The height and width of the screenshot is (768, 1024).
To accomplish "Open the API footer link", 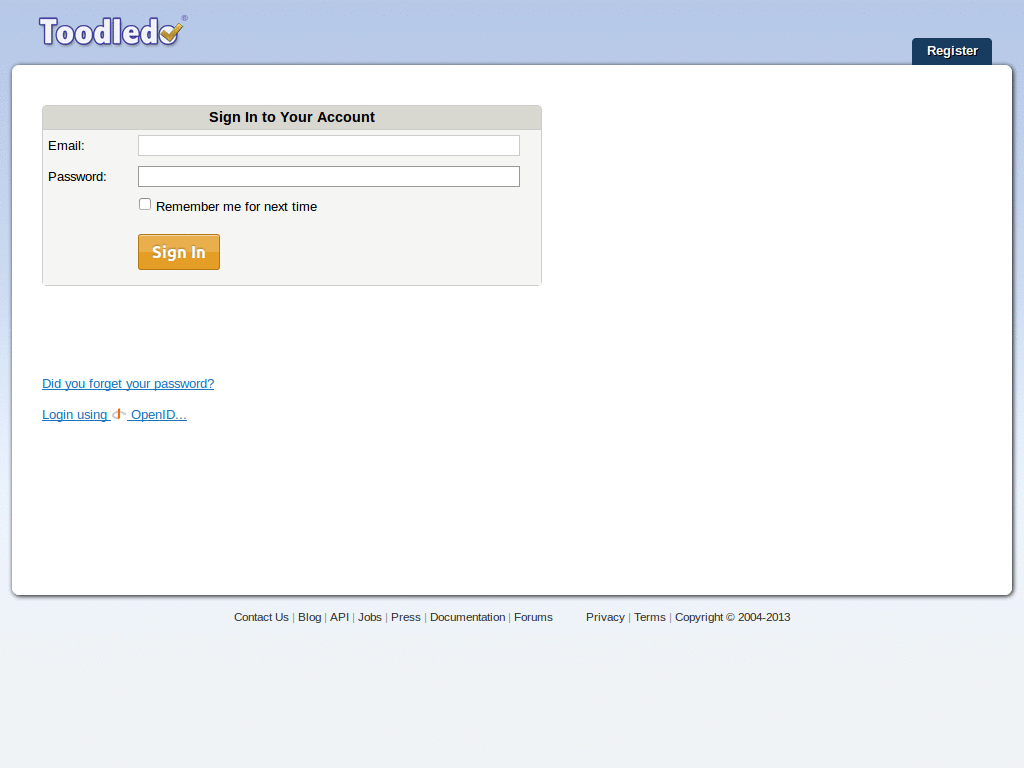I will (x=340, y=617).
